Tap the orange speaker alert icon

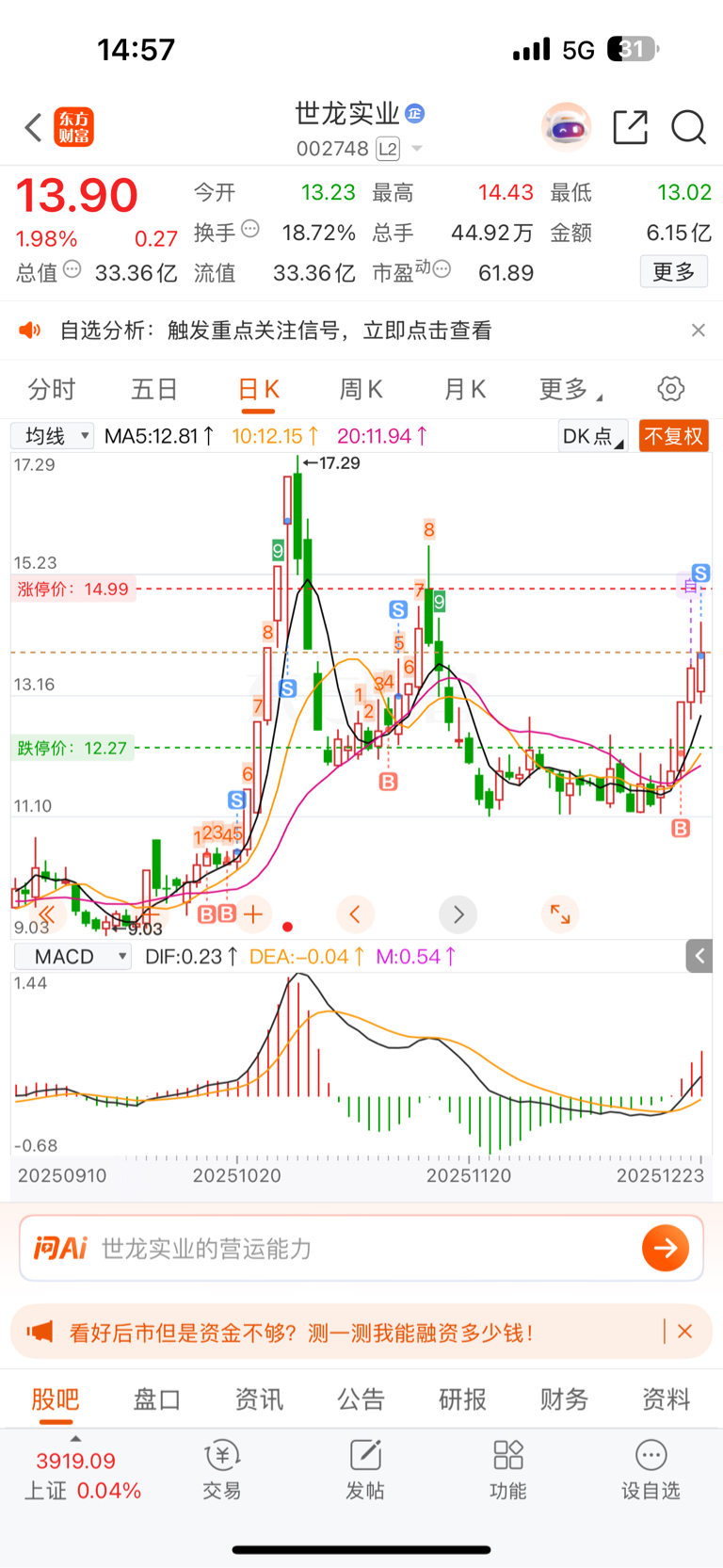(x=30, y=330)
